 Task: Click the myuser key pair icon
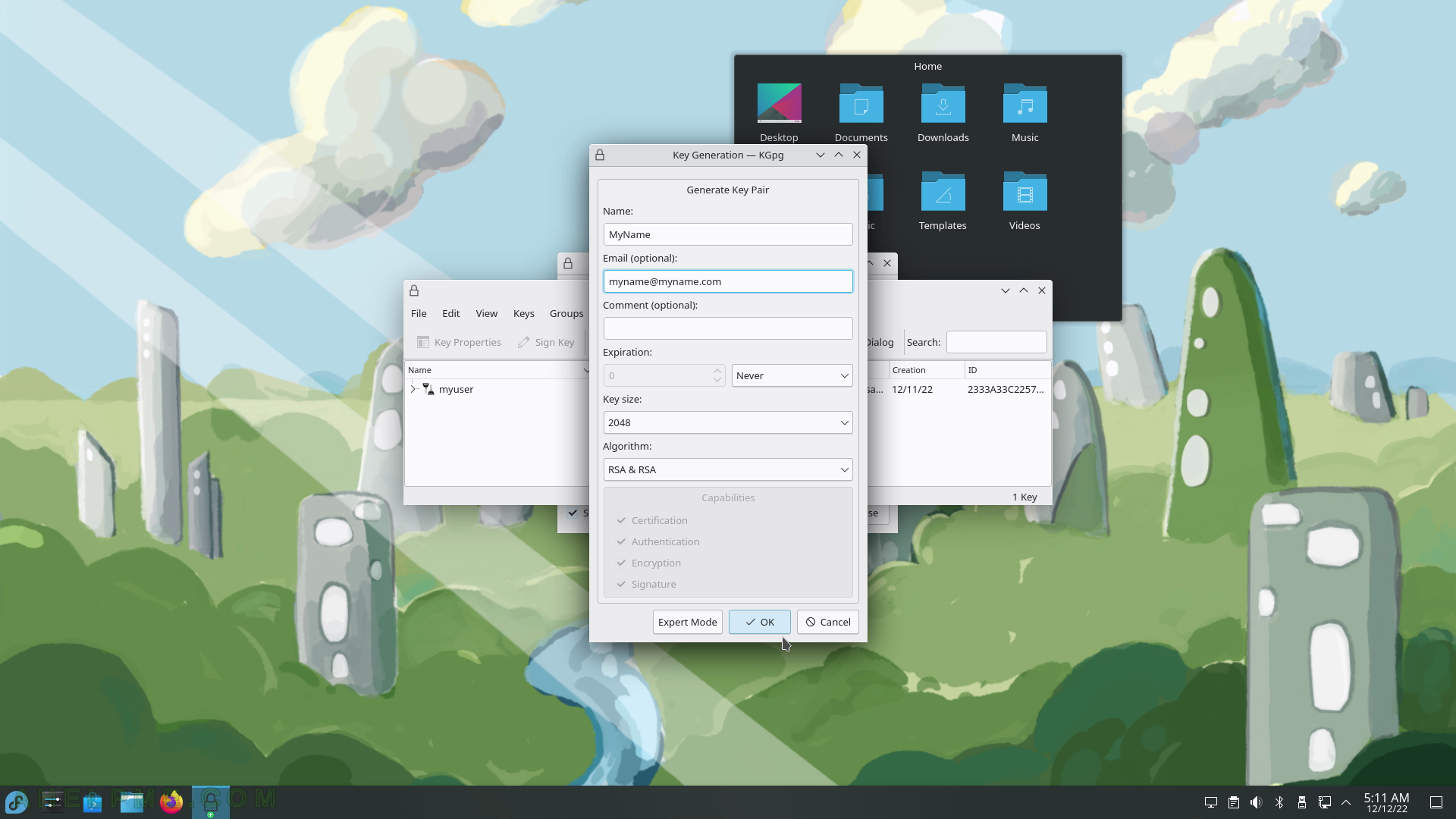(x=428, y=389)
